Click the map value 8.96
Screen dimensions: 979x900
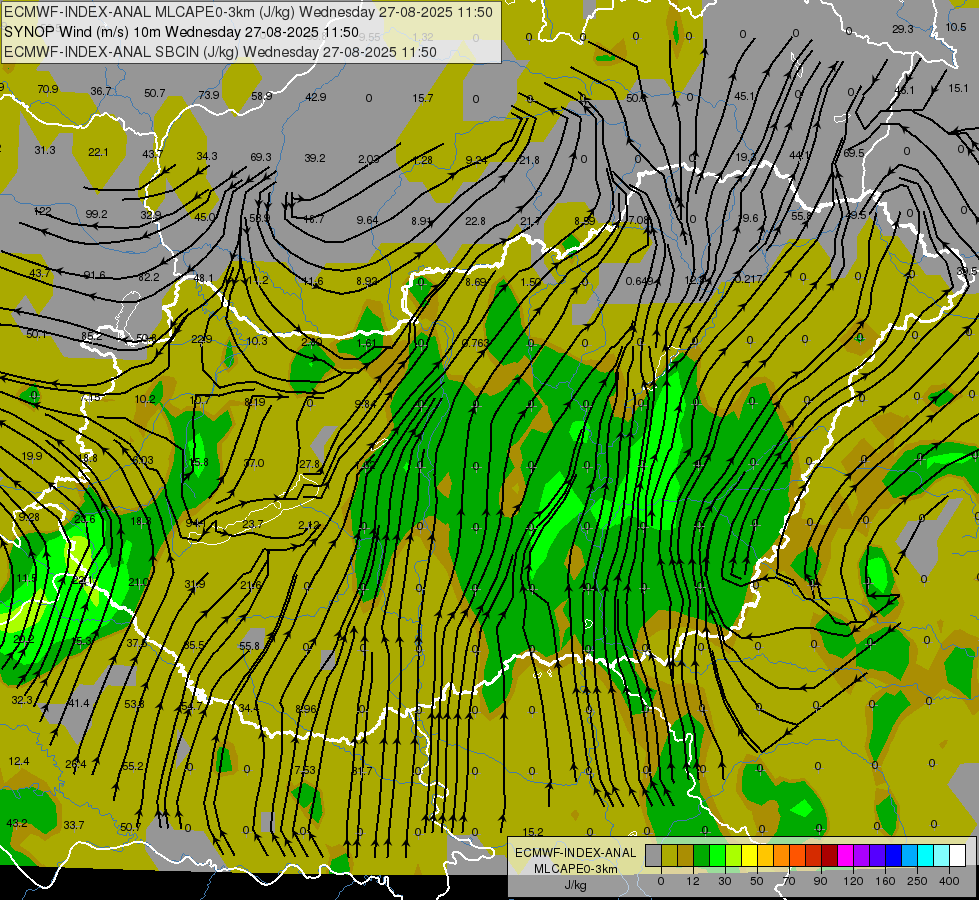point(306,709)
